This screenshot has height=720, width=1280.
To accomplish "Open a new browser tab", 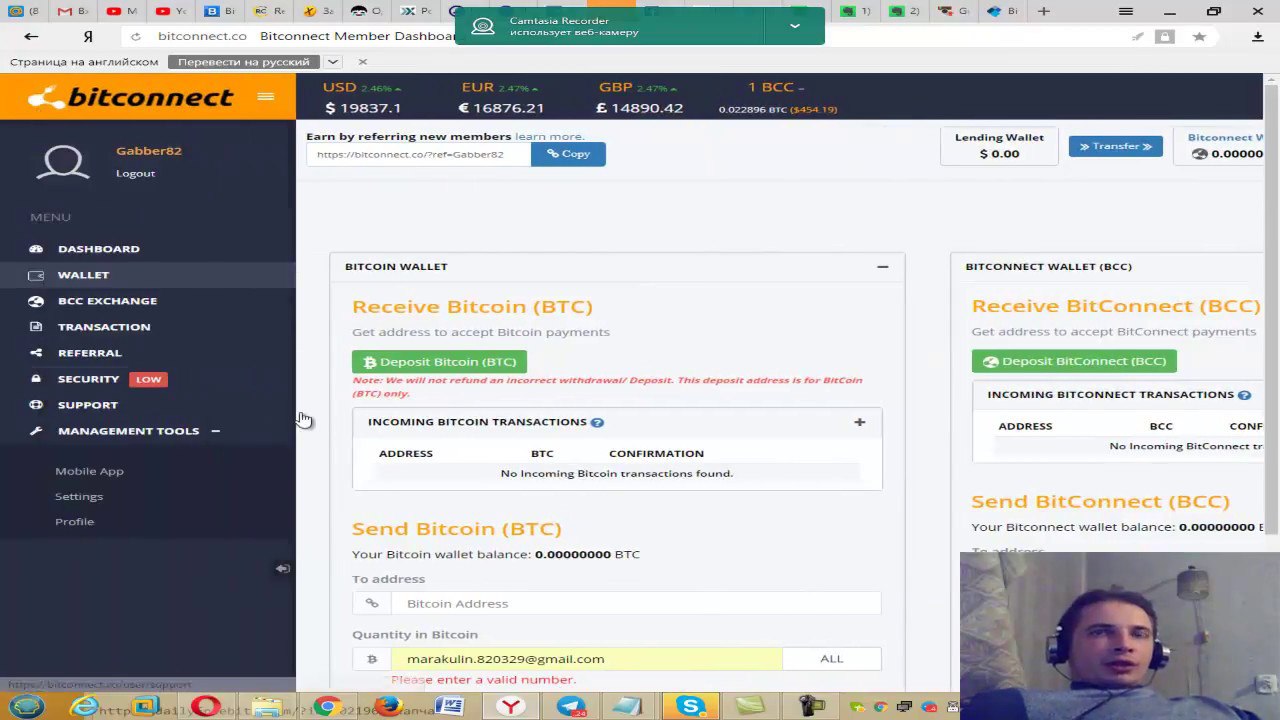I will point(1044,11).
